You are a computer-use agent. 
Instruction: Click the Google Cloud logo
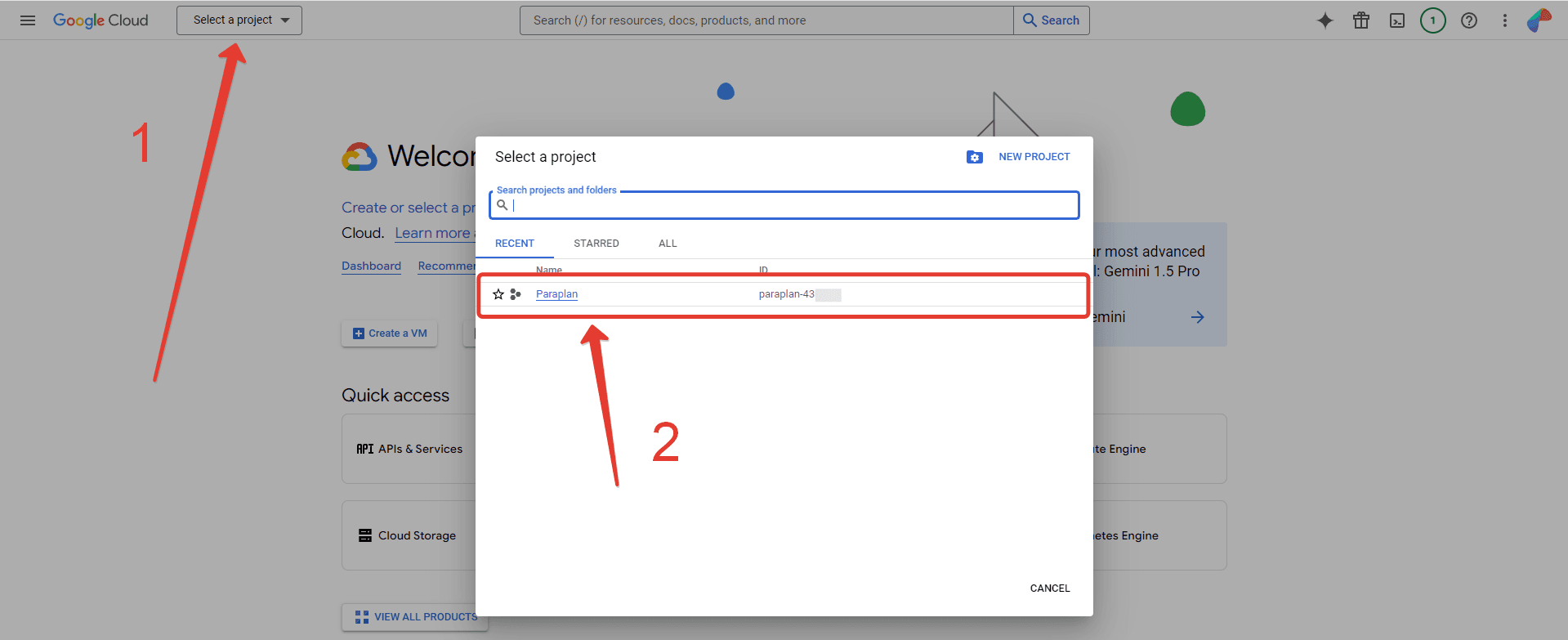[101, 20]
